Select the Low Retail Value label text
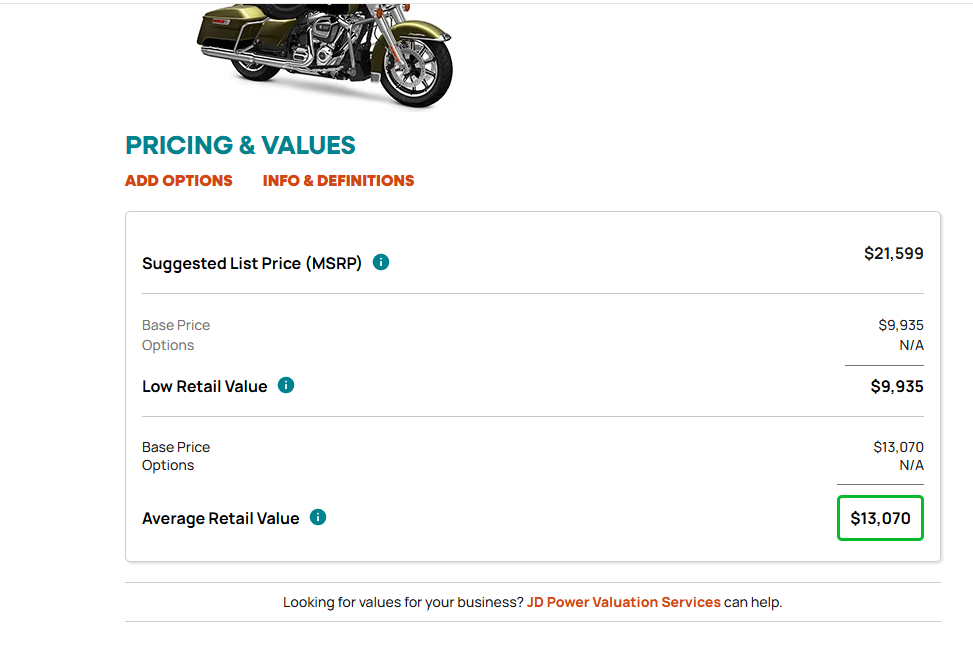The height and width of the screenshot is (645, 973). [205, 387]
